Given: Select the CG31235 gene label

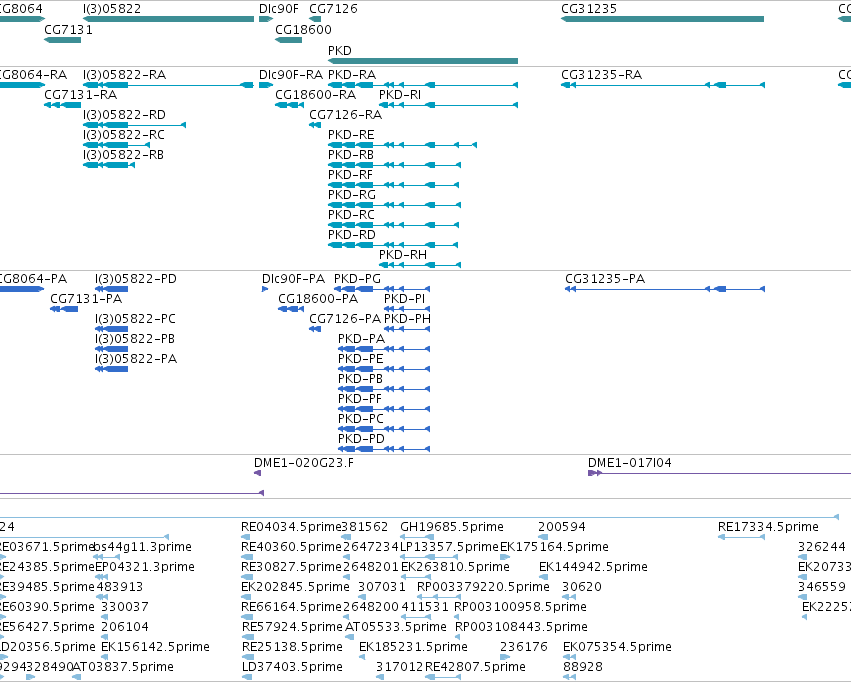Looking at the screenshot, I should coord(589,9).
